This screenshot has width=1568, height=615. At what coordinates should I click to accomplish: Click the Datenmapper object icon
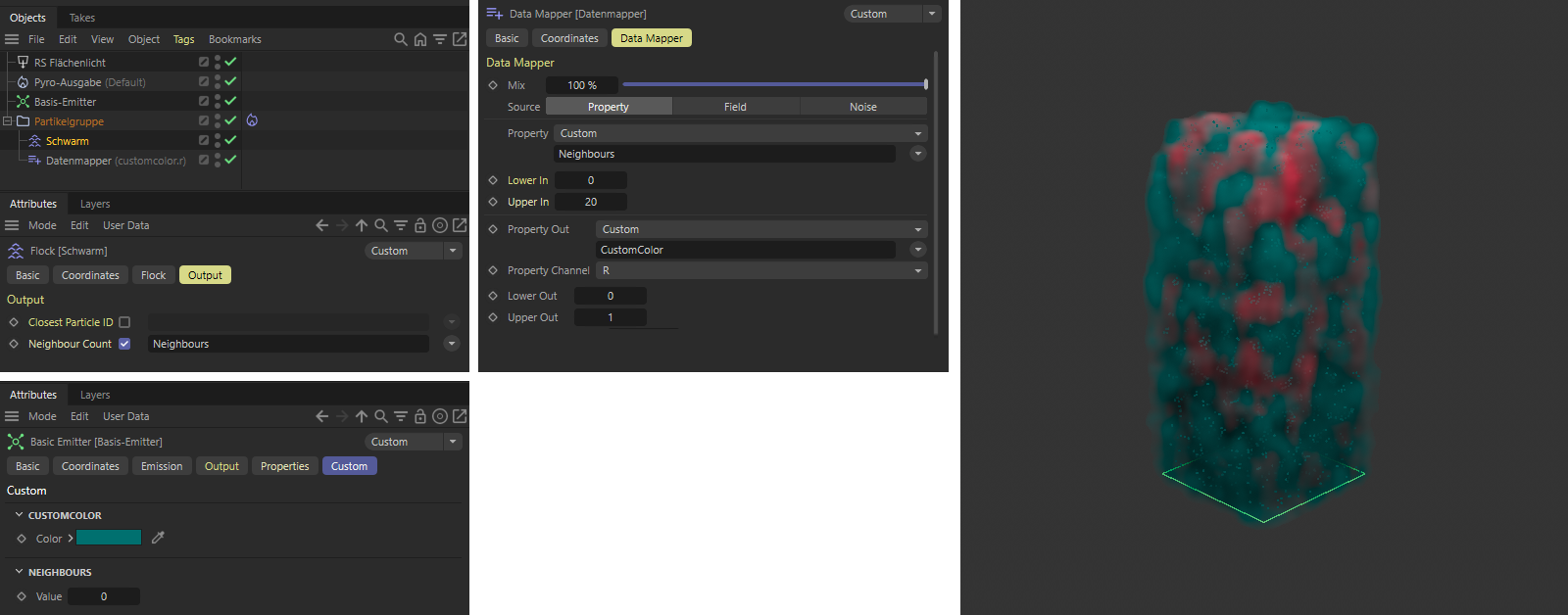(x=34, y=161)
